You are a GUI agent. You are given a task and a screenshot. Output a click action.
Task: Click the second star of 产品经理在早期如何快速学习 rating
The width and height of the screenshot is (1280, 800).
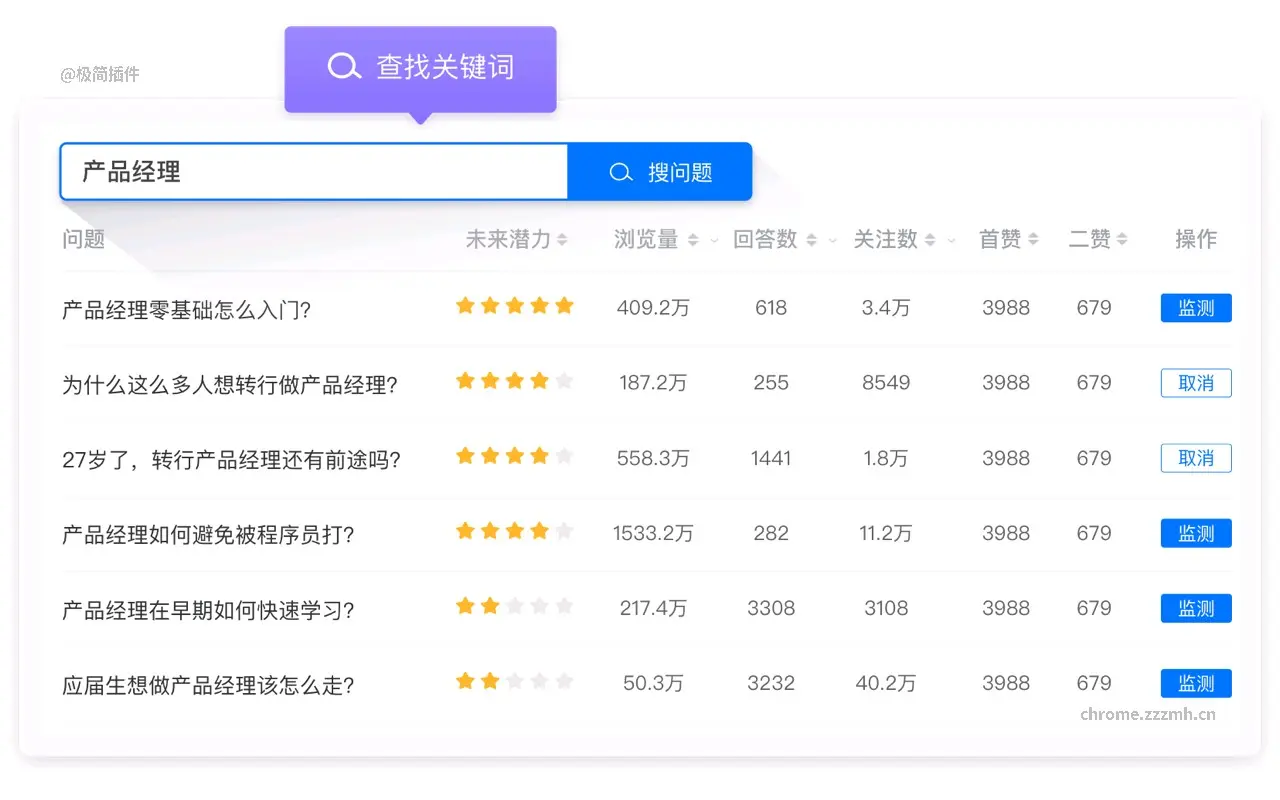[x=489, y=605]
